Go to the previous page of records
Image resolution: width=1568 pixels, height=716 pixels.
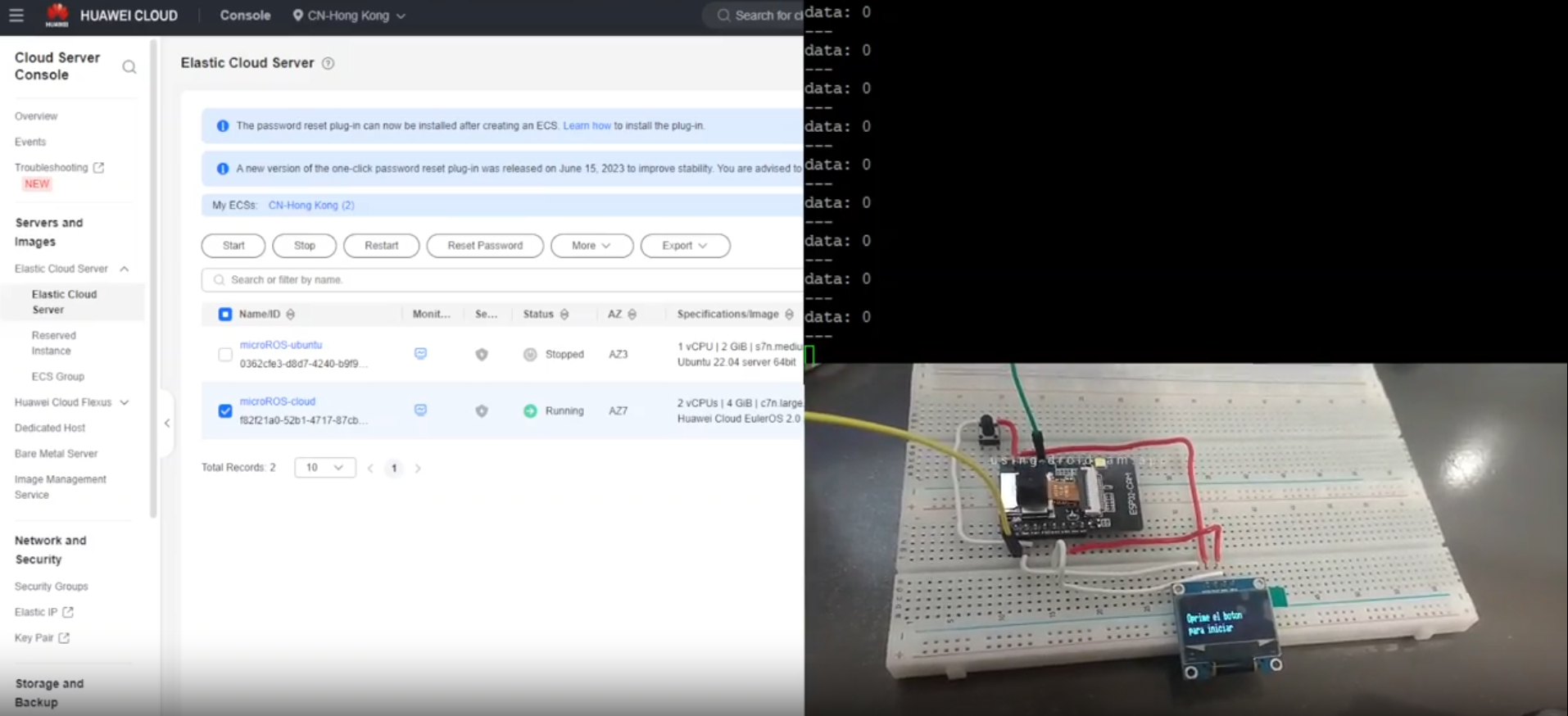click(370, 469)
